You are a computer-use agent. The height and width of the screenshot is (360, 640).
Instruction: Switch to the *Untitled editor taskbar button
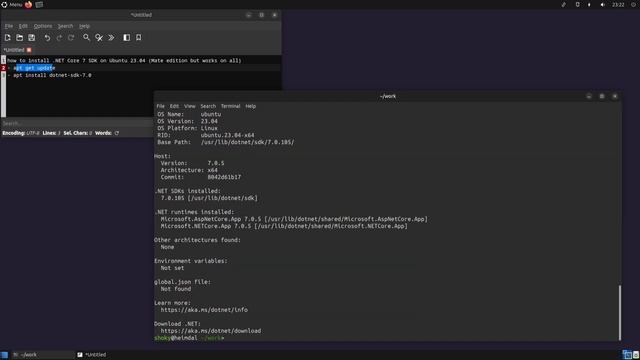point(92,355)
